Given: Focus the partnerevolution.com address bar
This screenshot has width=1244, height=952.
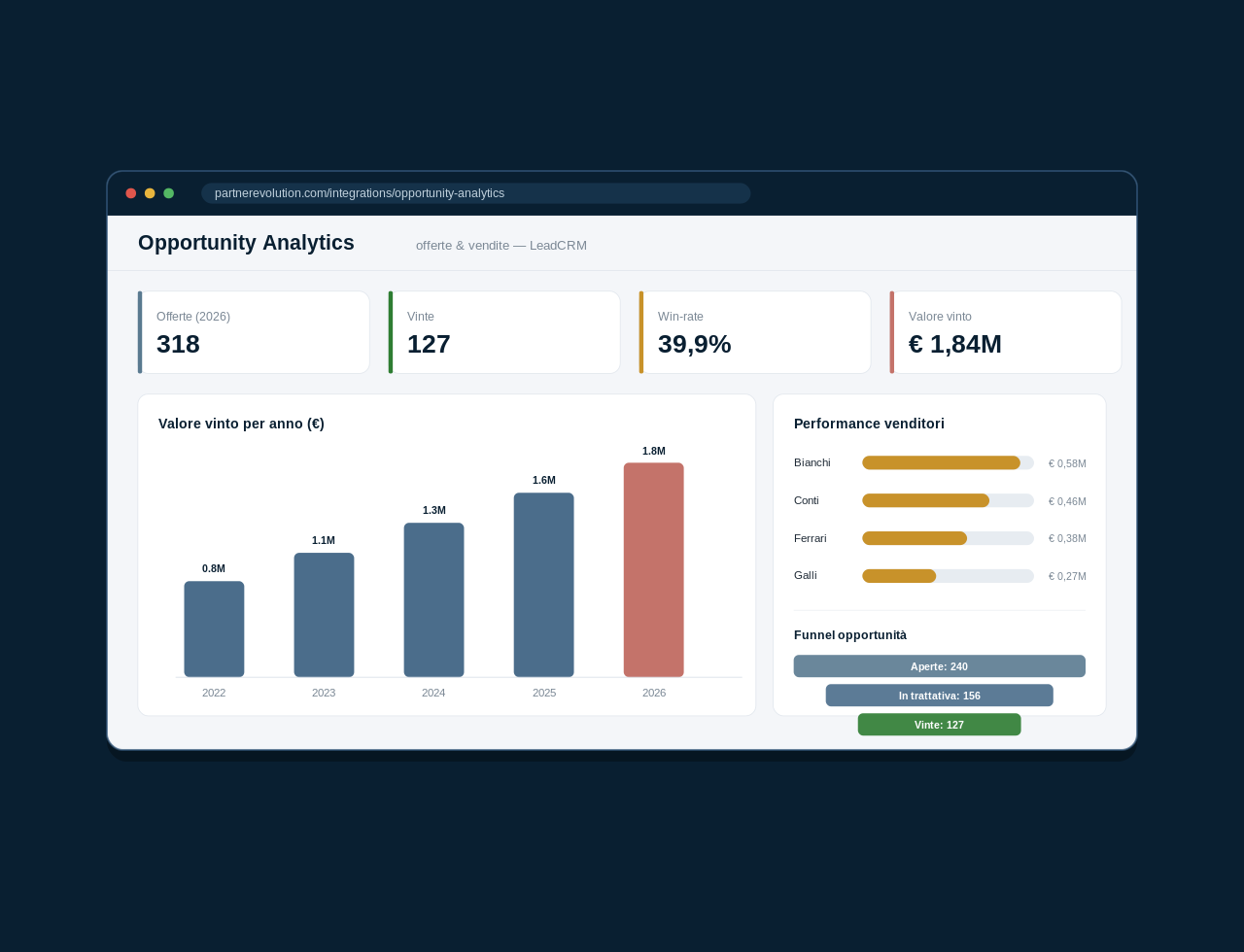Looking at the screenshot, I should pyautogui.click(x=476, y=193).
